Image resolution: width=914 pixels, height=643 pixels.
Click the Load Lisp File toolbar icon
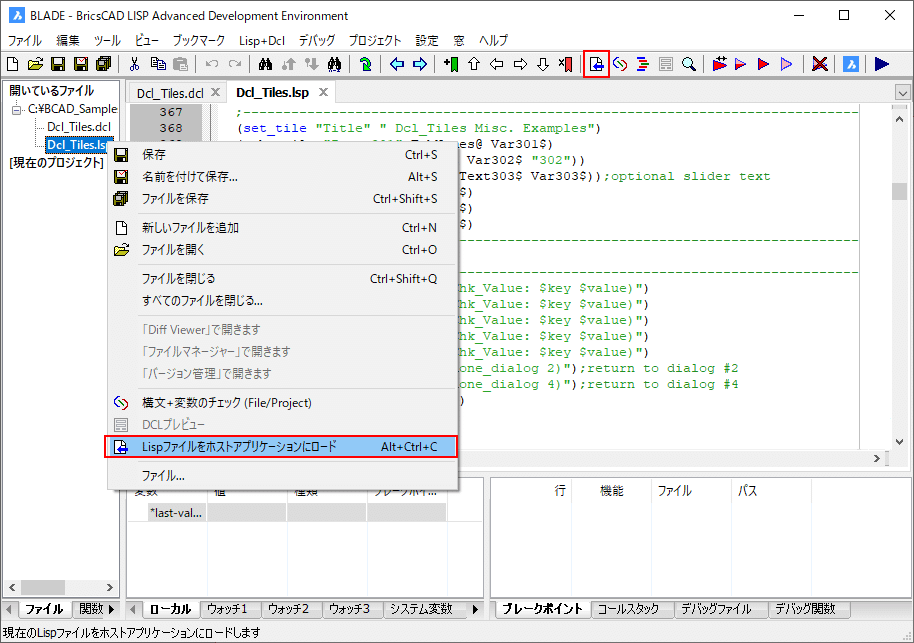tap(596, 64)
